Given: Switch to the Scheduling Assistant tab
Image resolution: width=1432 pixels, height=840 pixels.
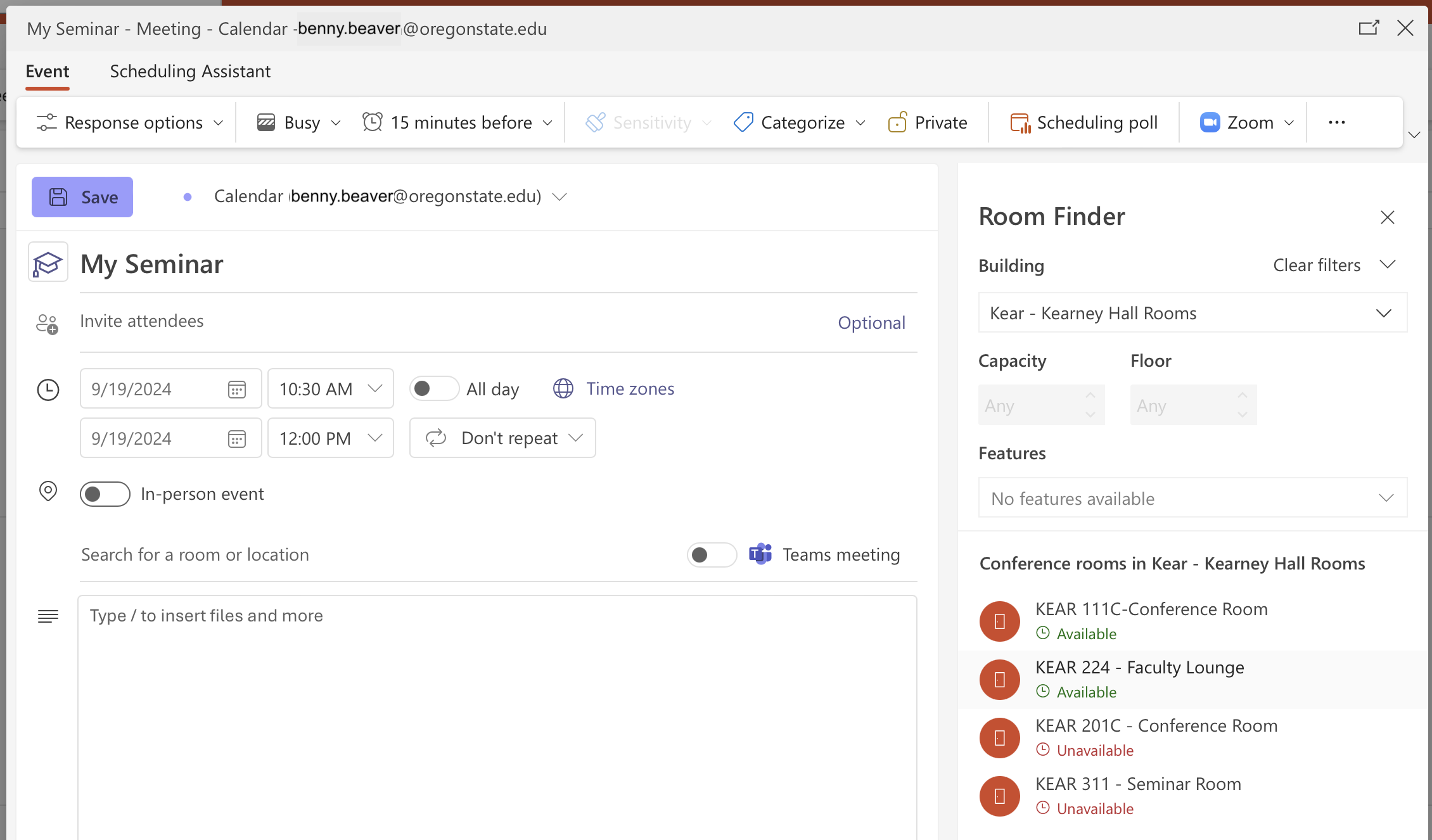Looking at the screenshot, I should [190, 71].
